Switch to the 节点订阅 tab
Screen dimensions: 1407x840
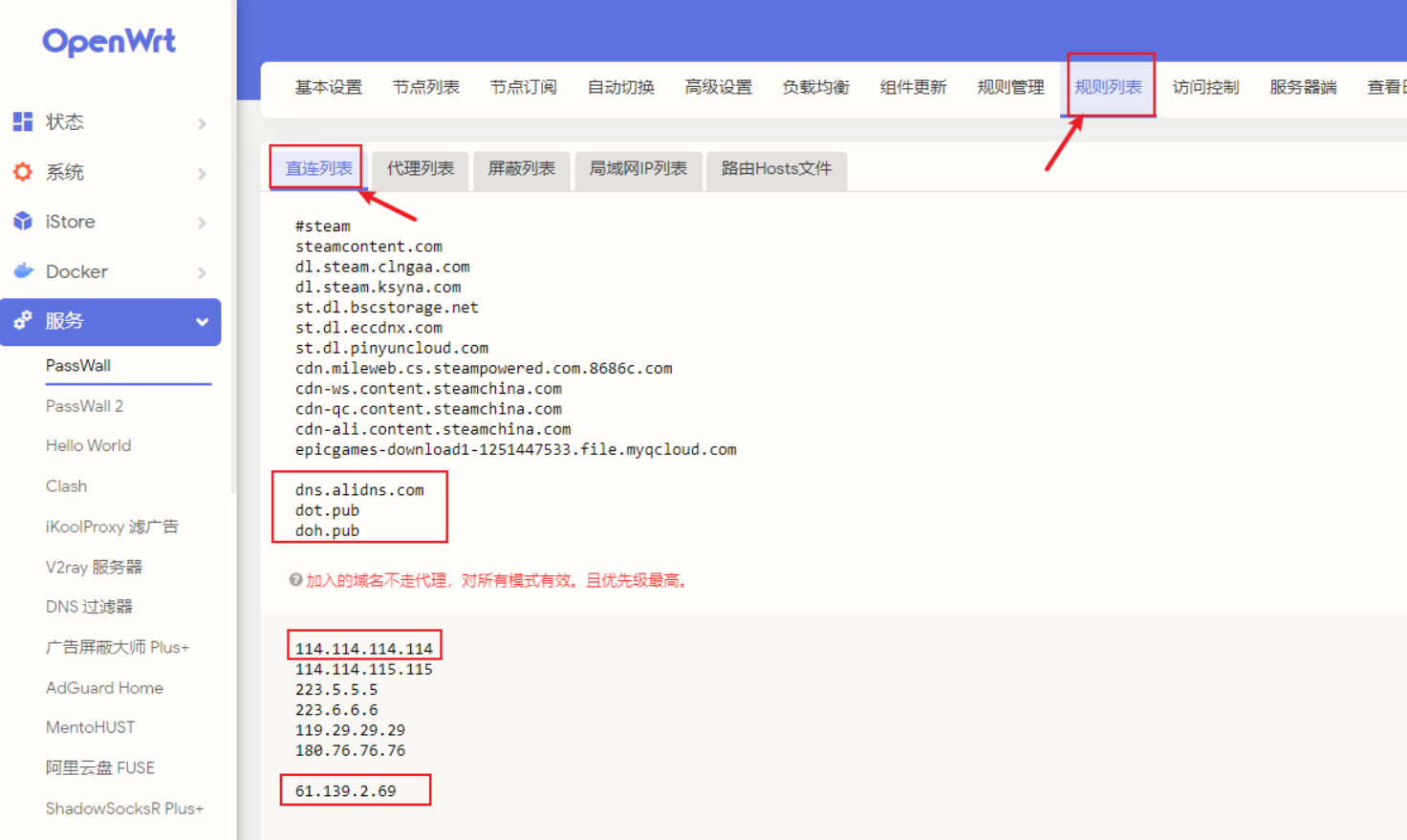[524, 87]
